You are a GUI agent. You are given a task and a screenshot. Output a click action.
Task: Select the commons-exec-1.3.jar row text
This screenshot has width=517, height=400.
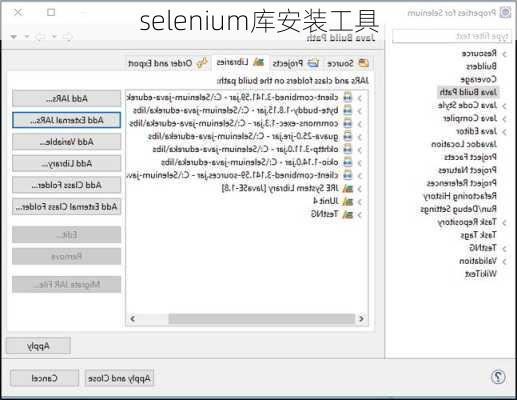[234, 123]
